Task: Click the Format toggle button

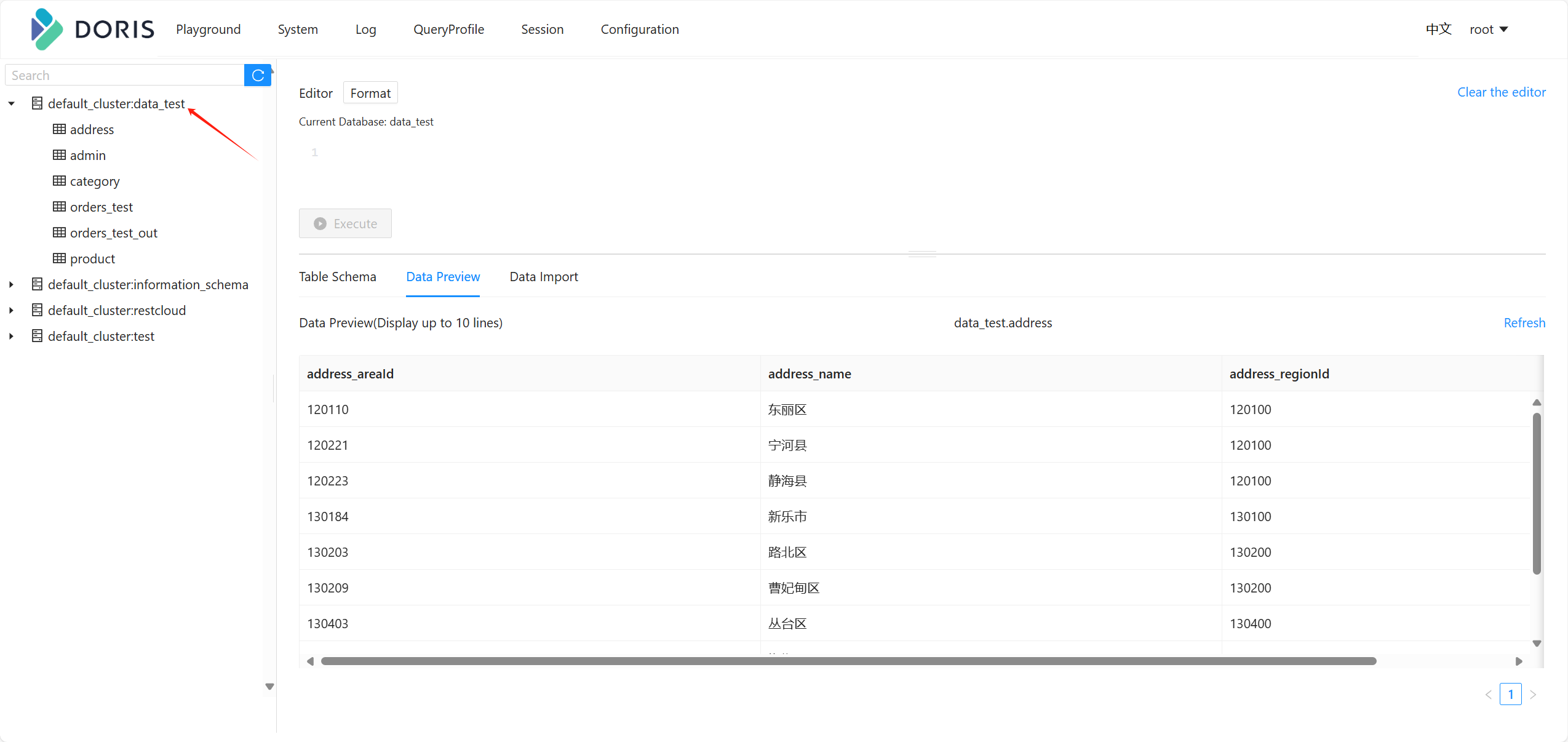Action: click(x=370, y=92)
